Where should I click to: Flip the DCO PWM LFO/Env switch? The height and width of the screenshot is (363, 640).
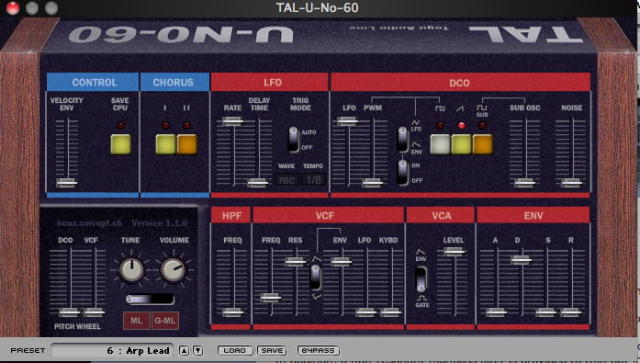click(403, 139)
